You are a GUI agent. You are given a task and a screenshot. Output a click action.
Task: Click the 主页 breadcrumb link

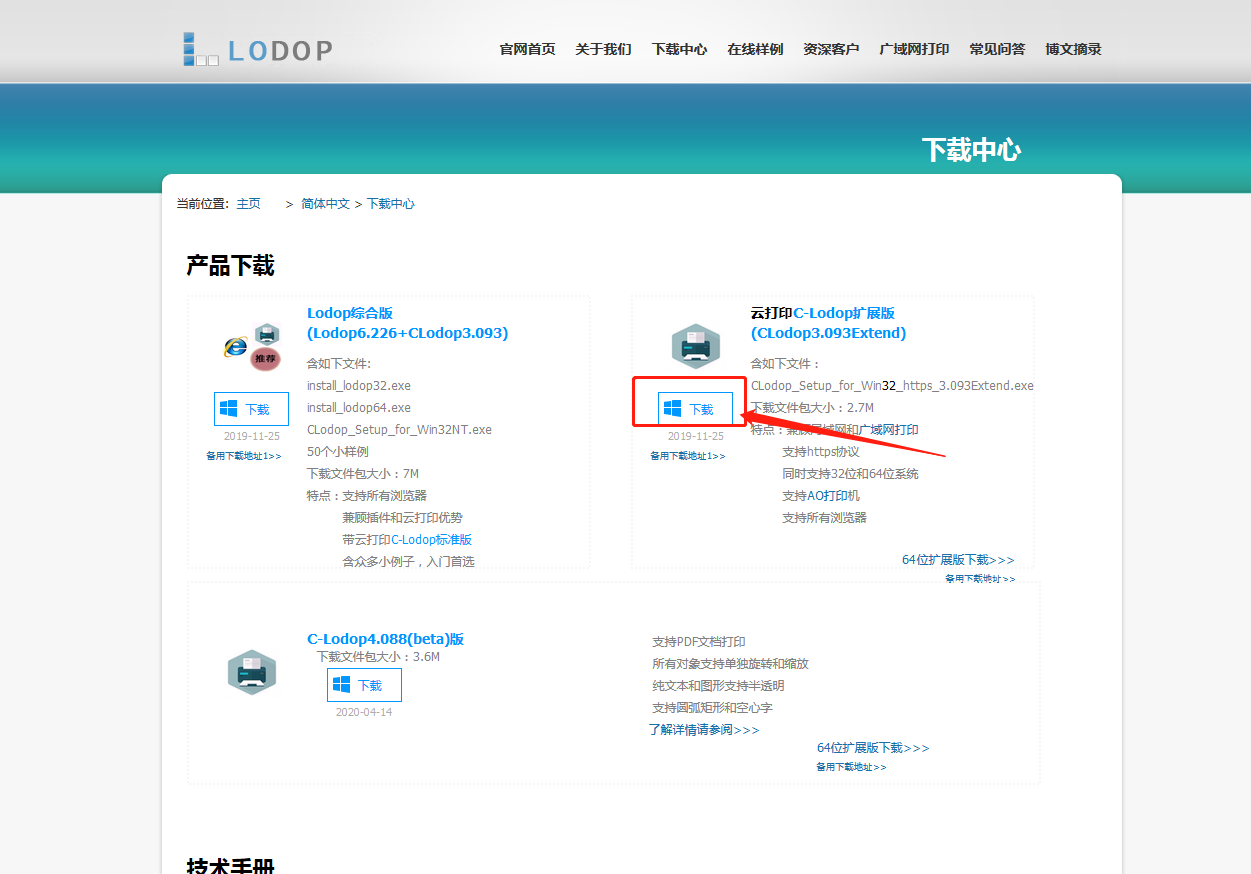248,203
